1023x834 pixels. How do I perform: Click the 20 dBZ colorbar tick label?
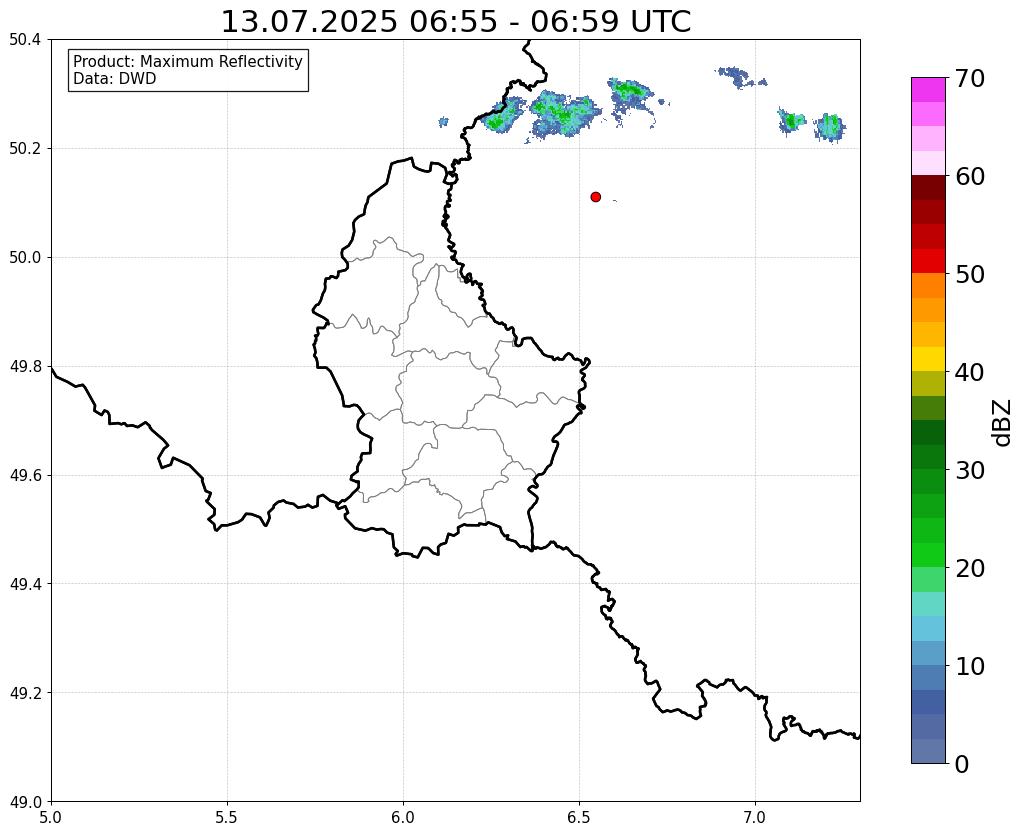click(970, 568)
